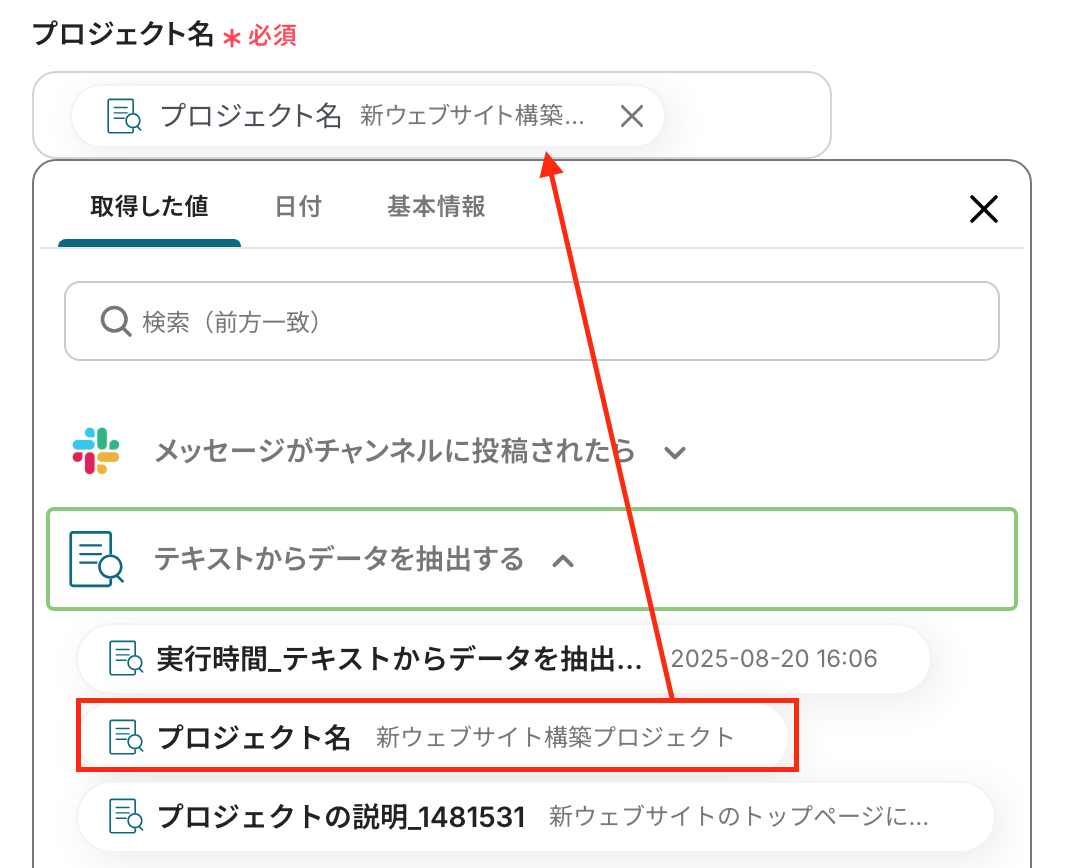Click the Slack logo icon
This screenshot has height=868, width=1088.
point(96,451)
